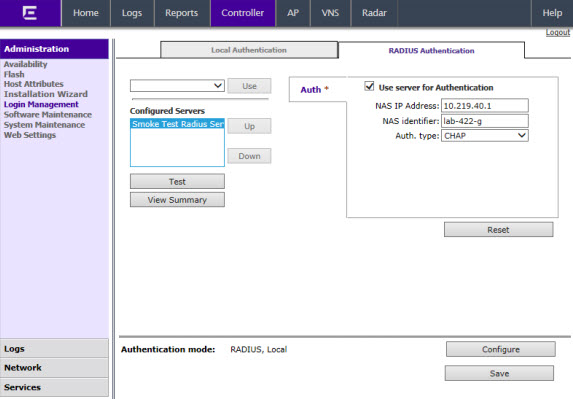This screenshot has width=573, height=399.
Task: Click the Down button
Action: click(x=249, y=156)
